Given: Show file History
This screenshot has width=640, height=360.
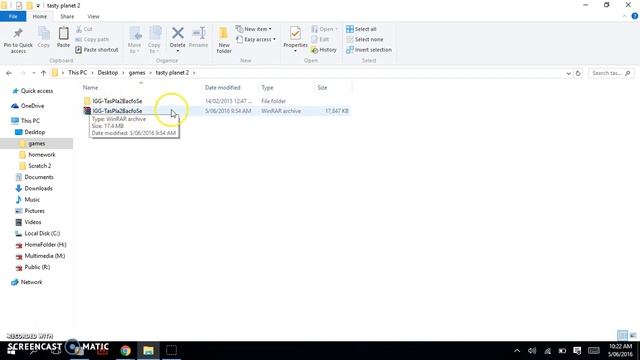Looking at the screenshot, I should pyautogui.click(x=324, y=49).
